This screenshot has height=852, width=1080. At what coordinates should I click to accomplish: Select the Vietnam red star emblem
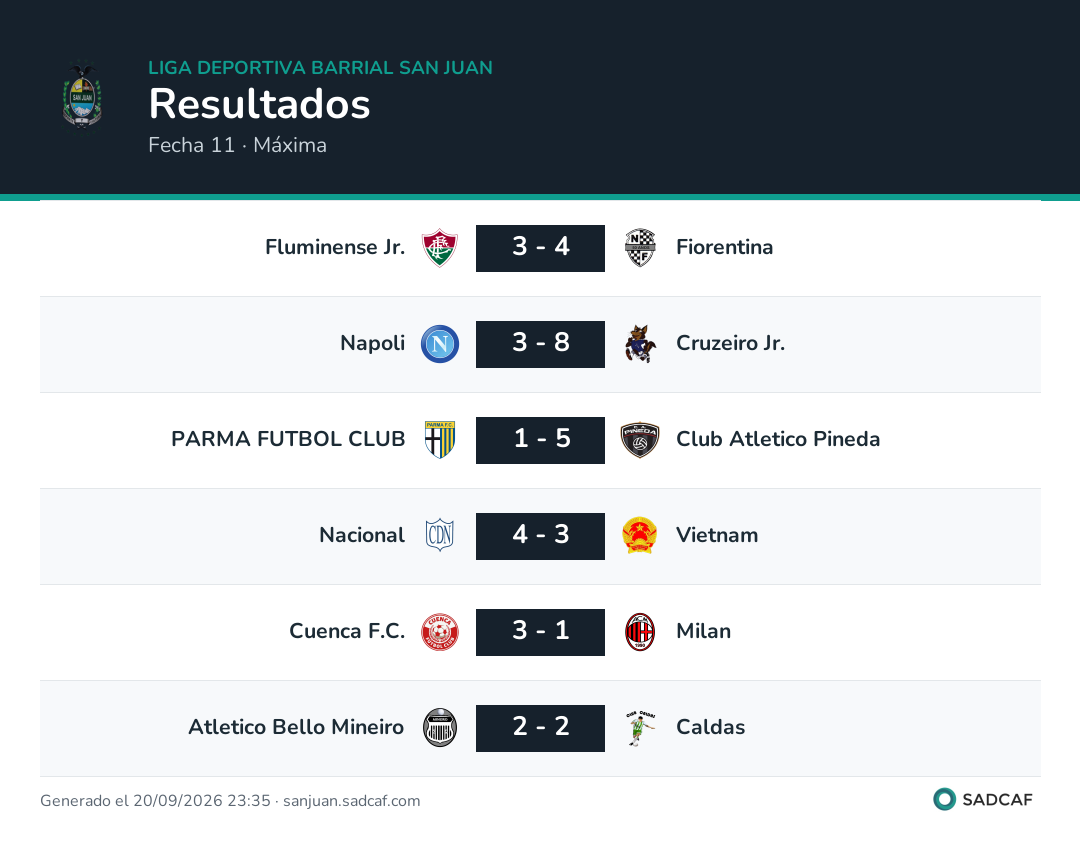[x=640, y=535]
